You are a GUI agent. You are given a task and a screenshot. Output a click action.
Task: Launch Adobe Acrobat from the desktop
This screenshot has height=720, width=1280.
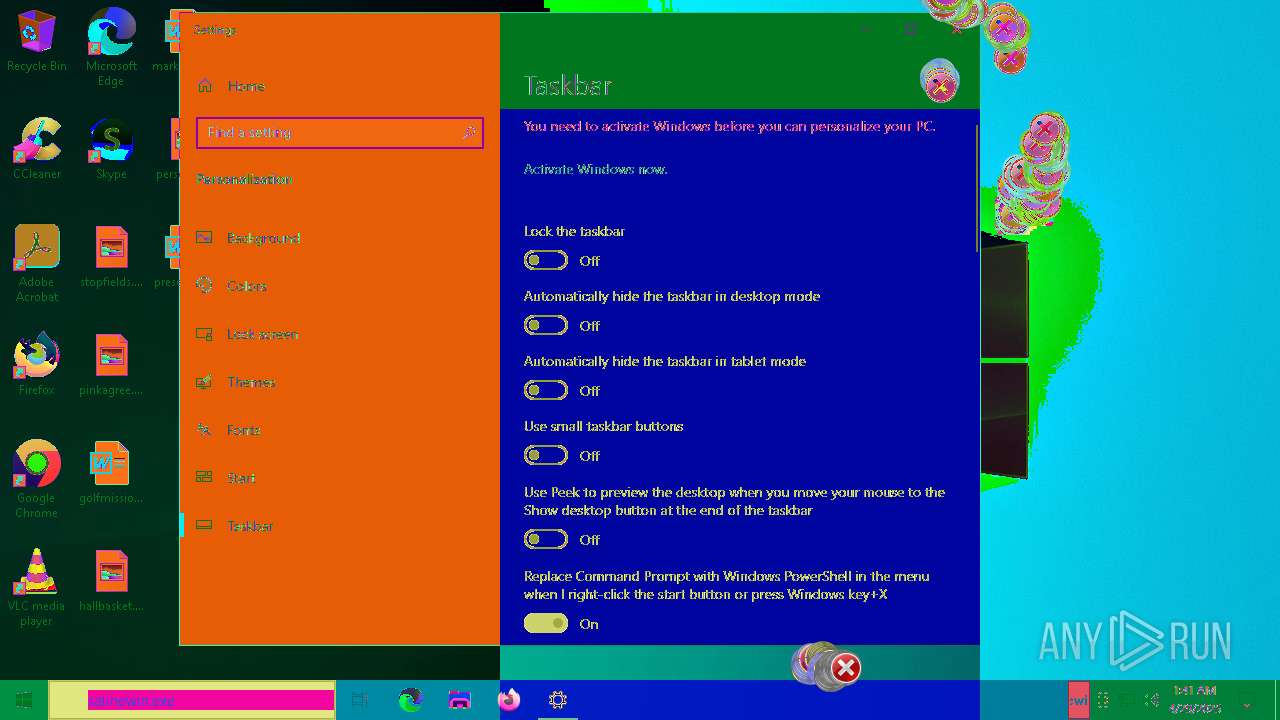[37, 247]
